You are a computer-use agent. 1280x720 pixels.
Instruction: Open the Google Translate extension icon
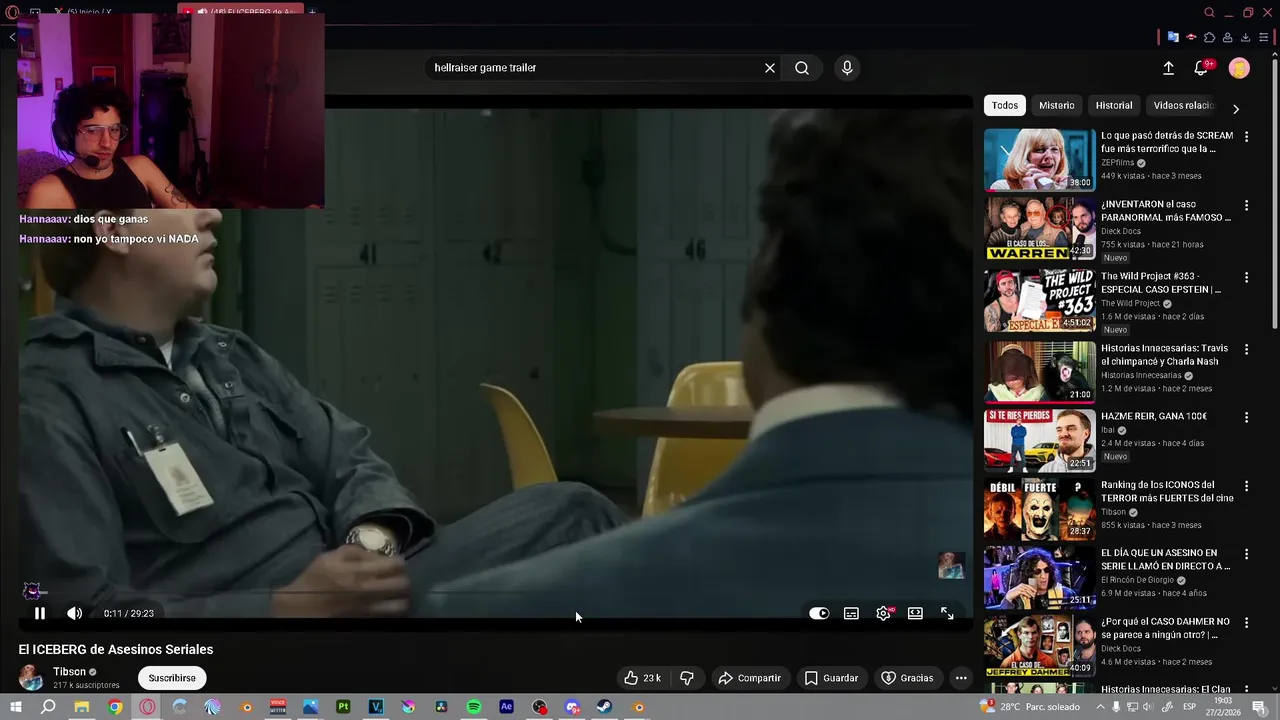pyautogui.click(x=1173, y=37)
